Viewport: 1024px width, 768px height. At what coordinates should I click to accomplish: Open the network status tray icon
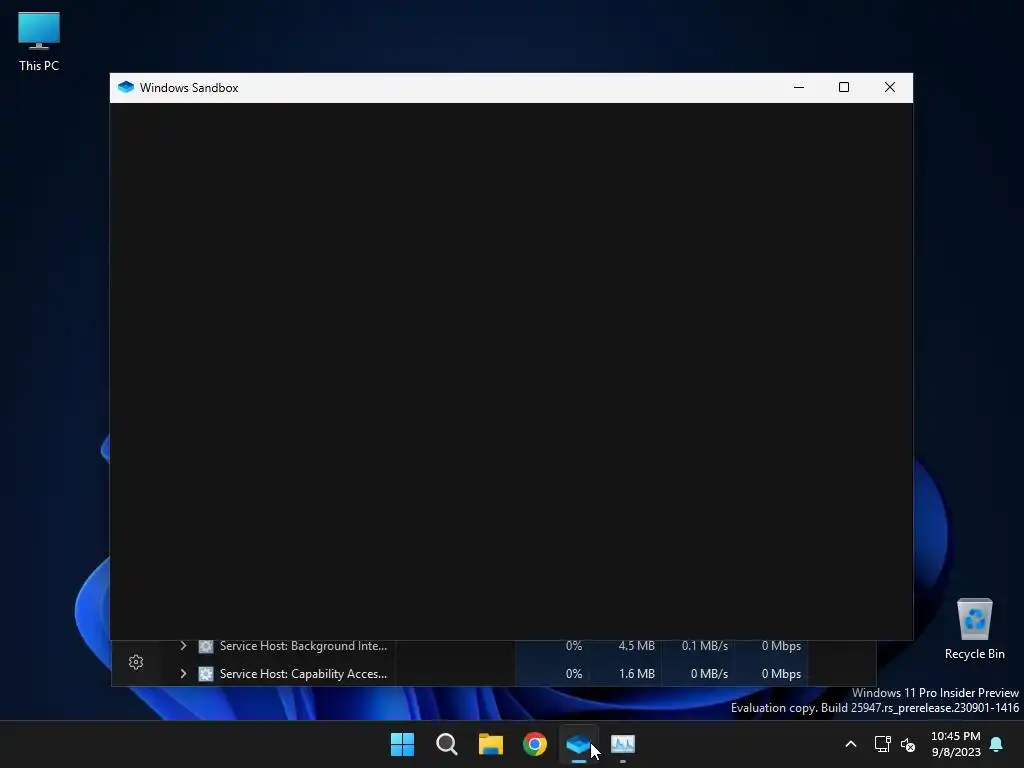882,744
